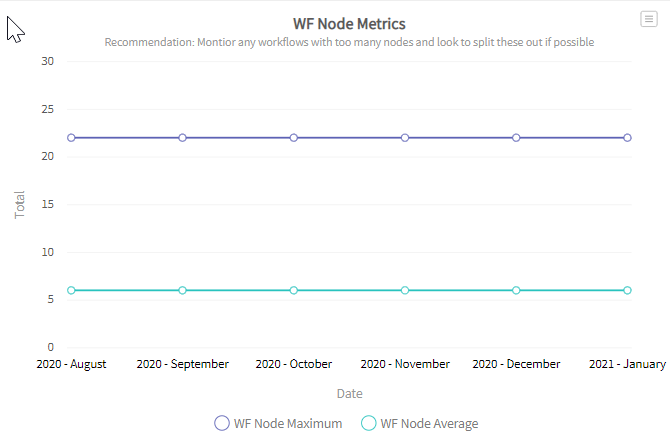
Task: Select WF Node Maximum point for 2020 - October
Action: (x=294, y=137)
